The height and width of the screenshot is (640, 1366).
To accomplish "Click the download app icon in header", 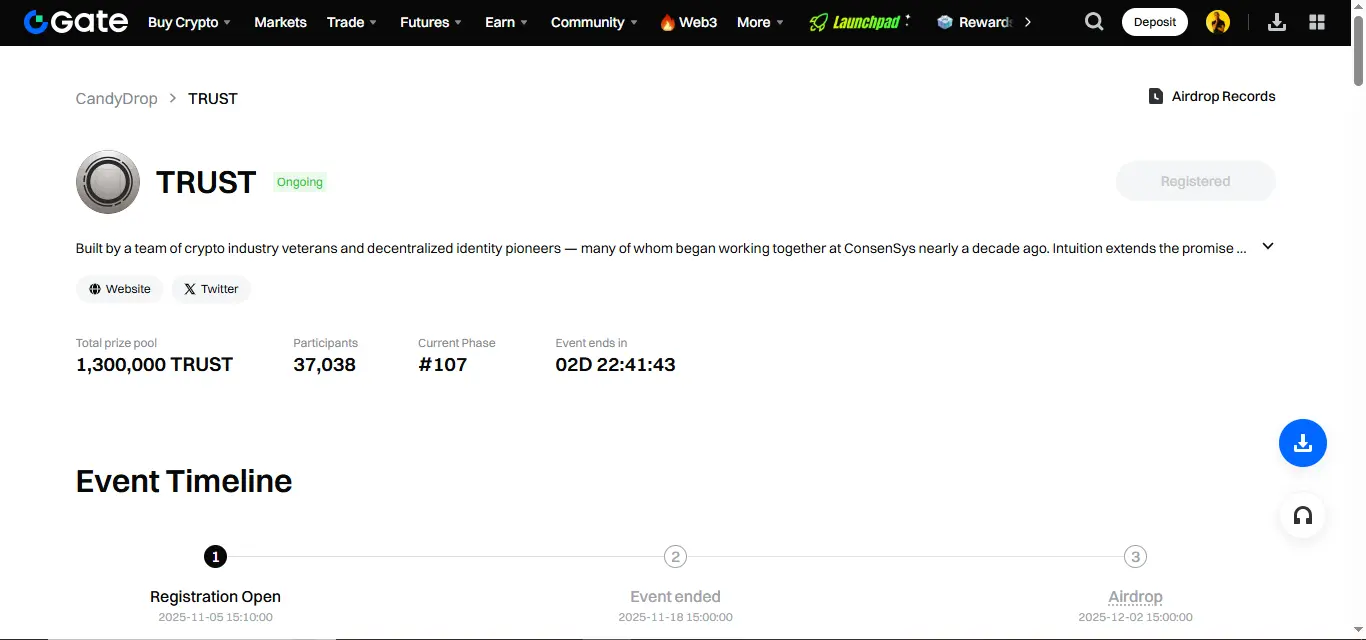I will (1276, 22).
